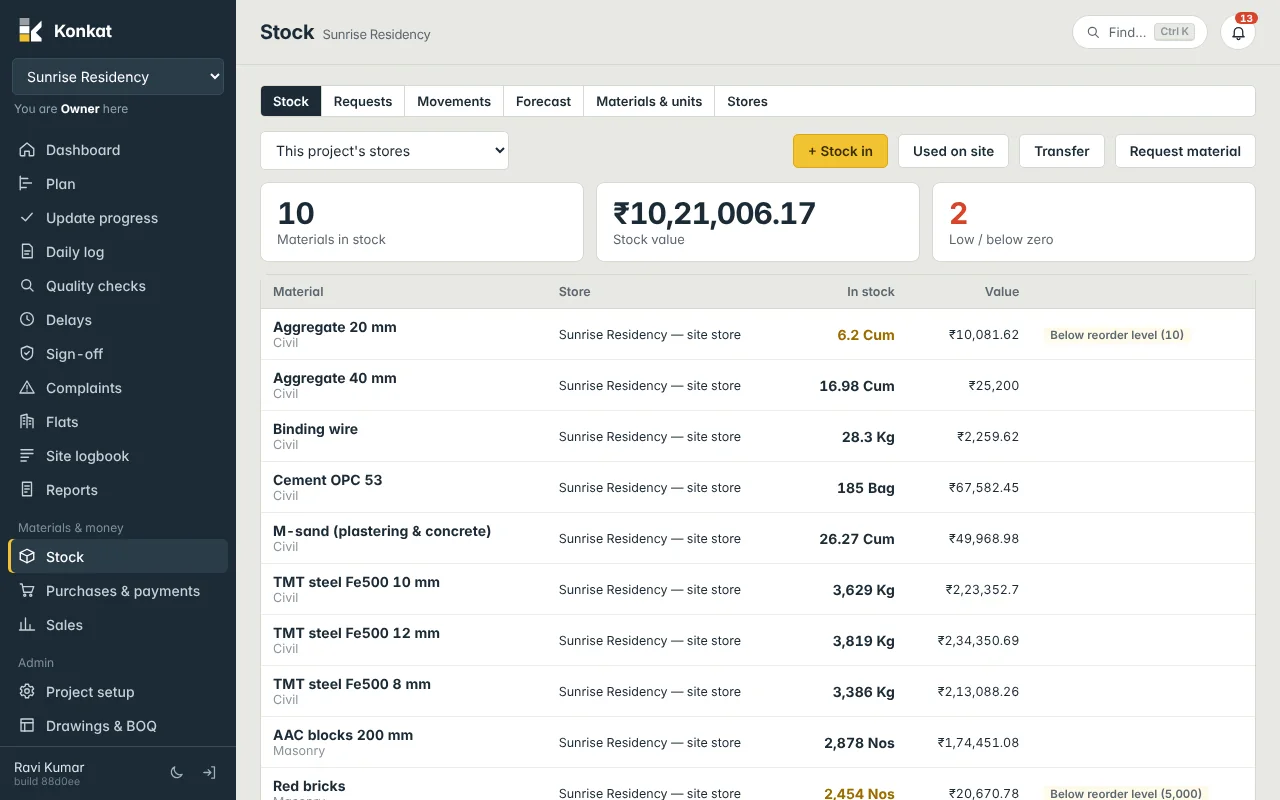The width and height of the screenshot is (1280, 800).
Task: Click the logout arrow icon beside Ravi Kumar
Action: (x=209, y=773)
